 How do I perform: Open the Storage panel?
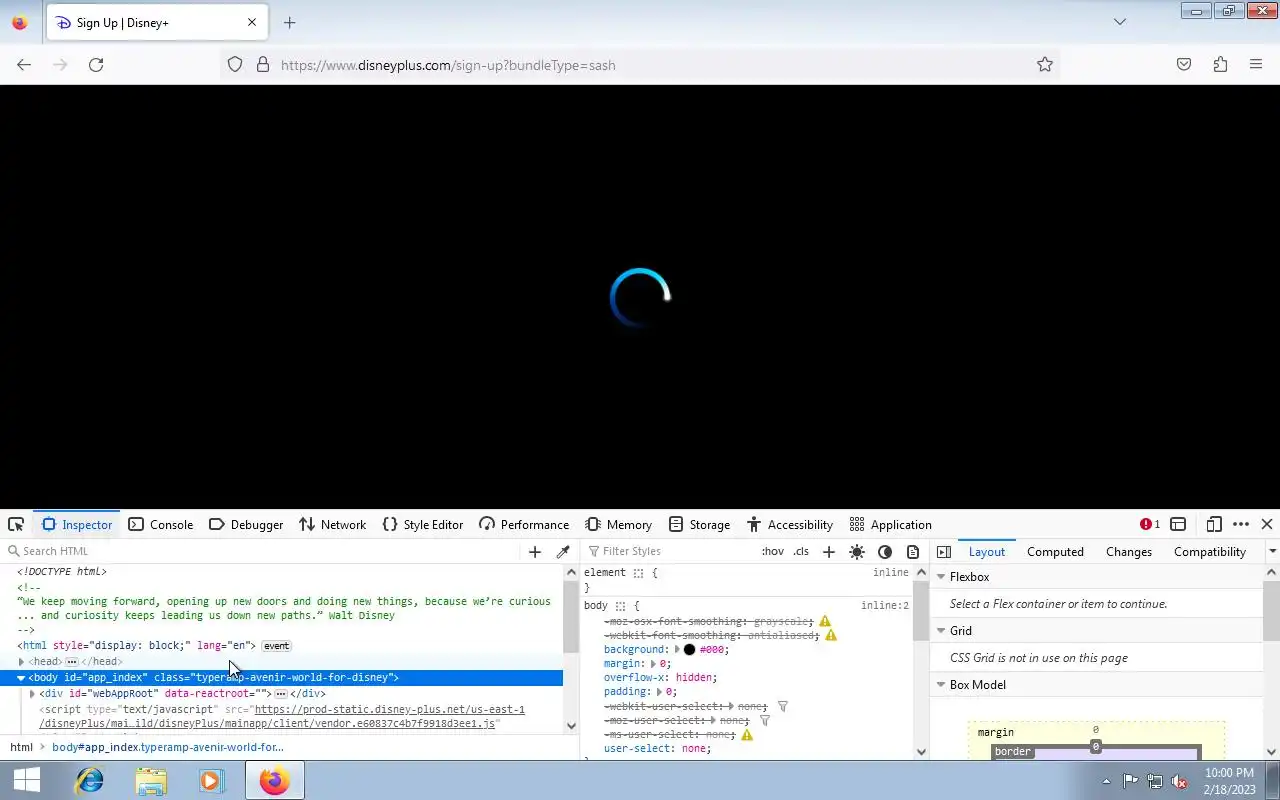[x=699, y=524]
